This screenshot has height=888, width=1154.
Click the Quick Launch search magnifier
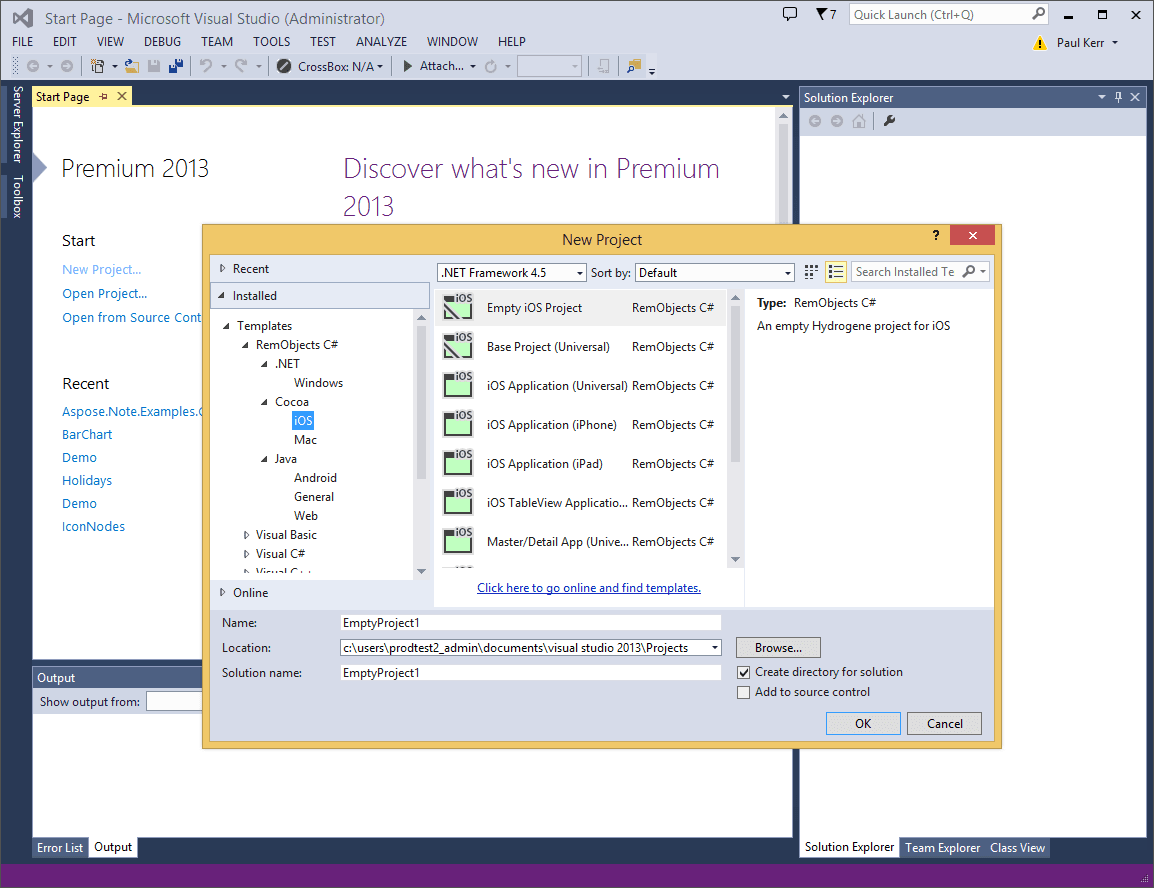1038,14
